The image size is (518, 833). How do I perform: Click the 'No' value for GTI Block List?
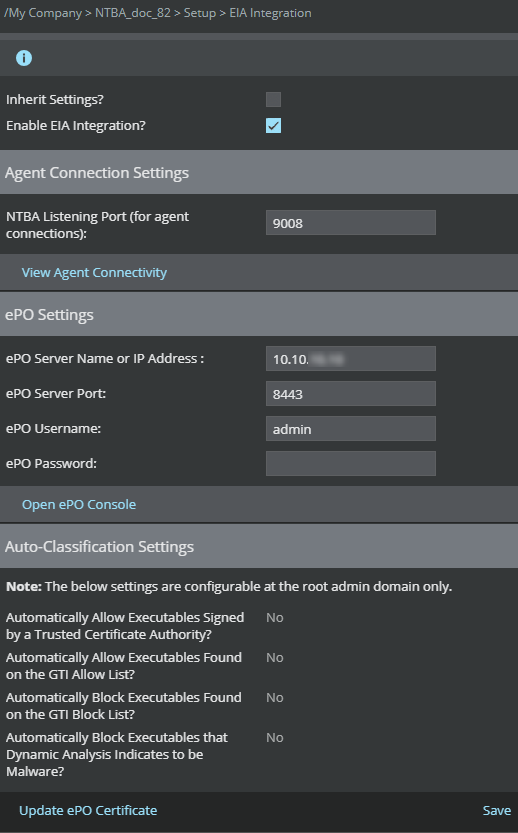click(x=275, y=697)
